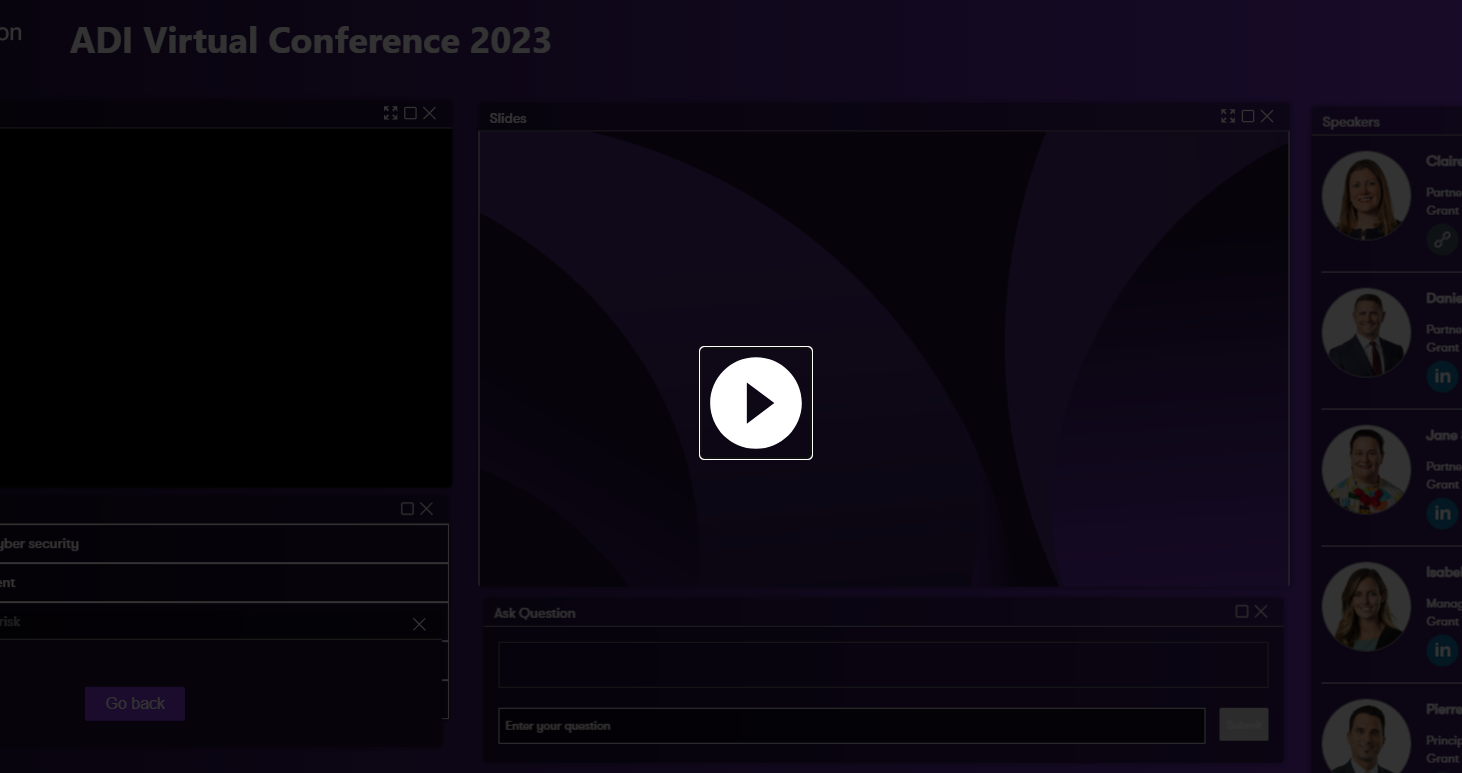Viewport: 1462px width, 773px height.
Task: Open the link icon under Claire
Action: coord(1441,240)
